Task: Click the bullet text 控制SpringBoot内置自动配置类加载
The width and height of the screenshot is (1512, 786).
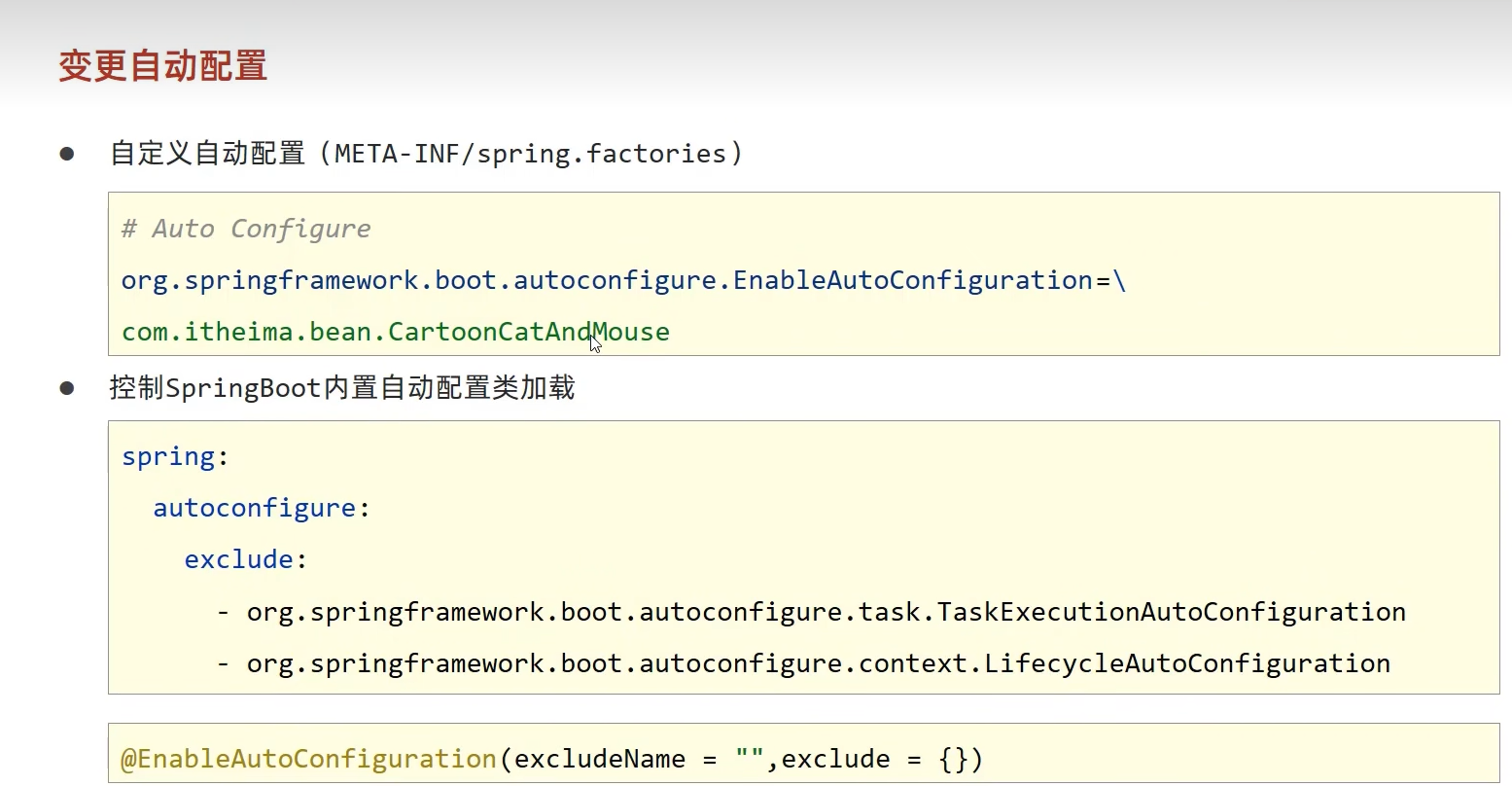Action: tap(342, 388)
